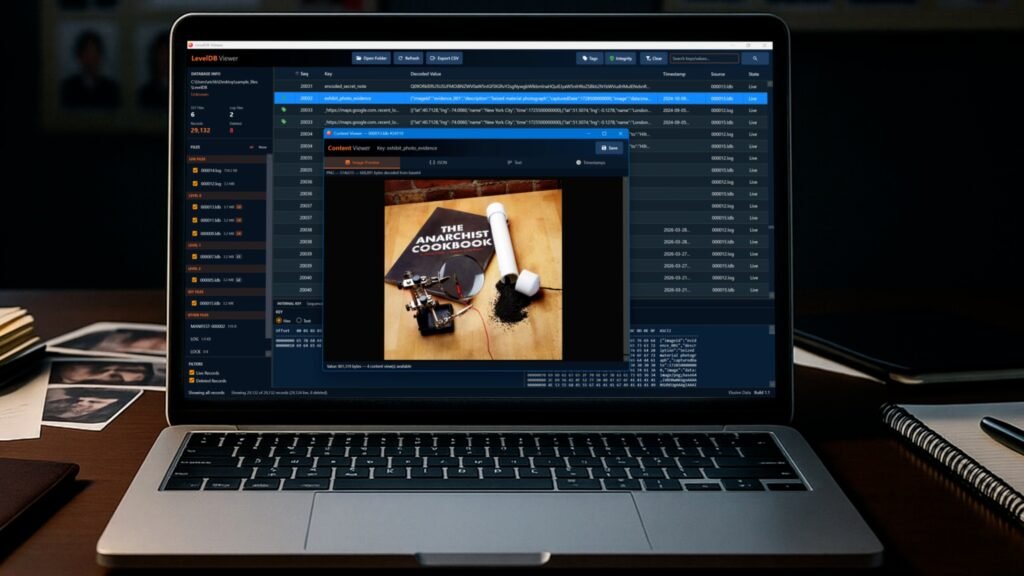Sort the table by the Seq column header
The height and width of the screenshot is (576, 1024).
(304, 74)
